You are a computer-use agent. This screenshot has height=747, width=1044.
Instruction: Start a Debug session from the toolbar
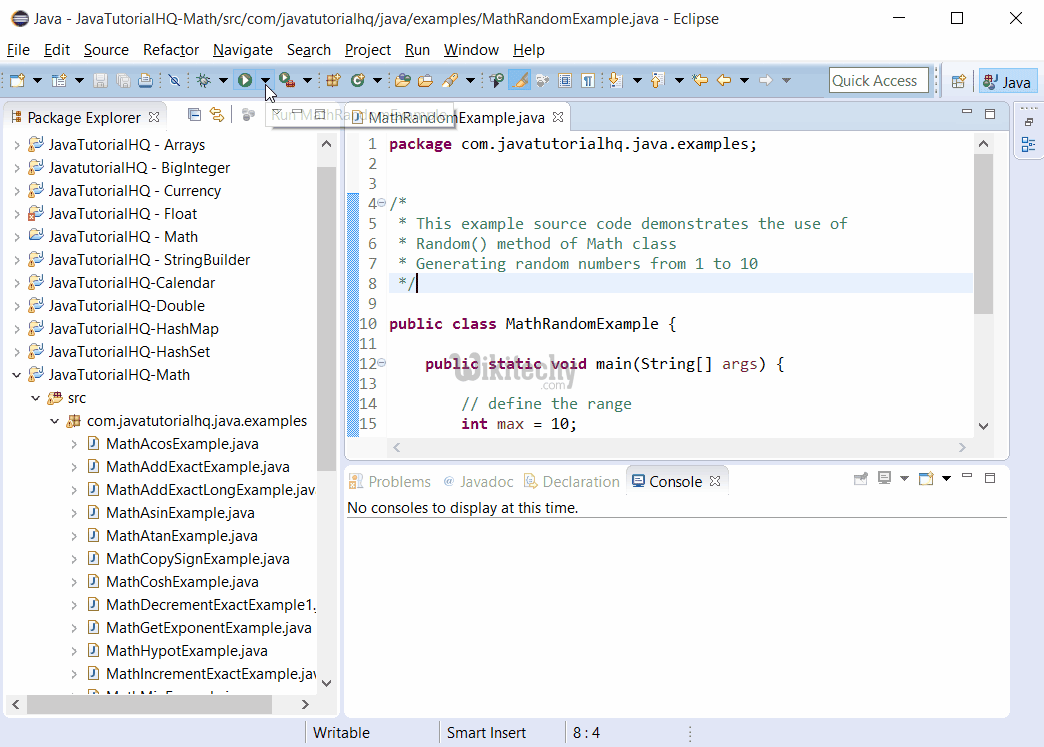coord(204,81)
